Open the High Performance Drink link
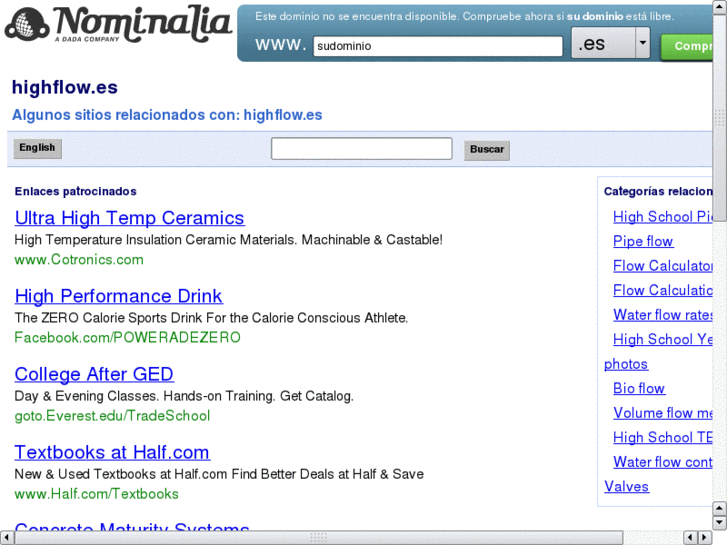Screen dimensions: 727x545 (118, 296)
